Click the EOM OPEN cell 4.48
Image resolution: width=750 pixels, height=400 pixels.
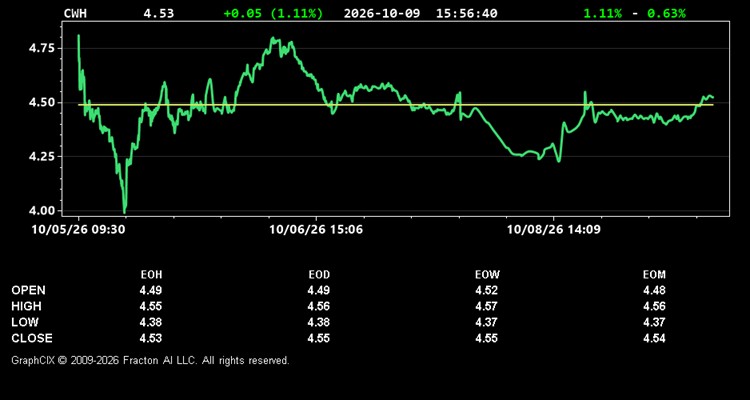point(654,290)
